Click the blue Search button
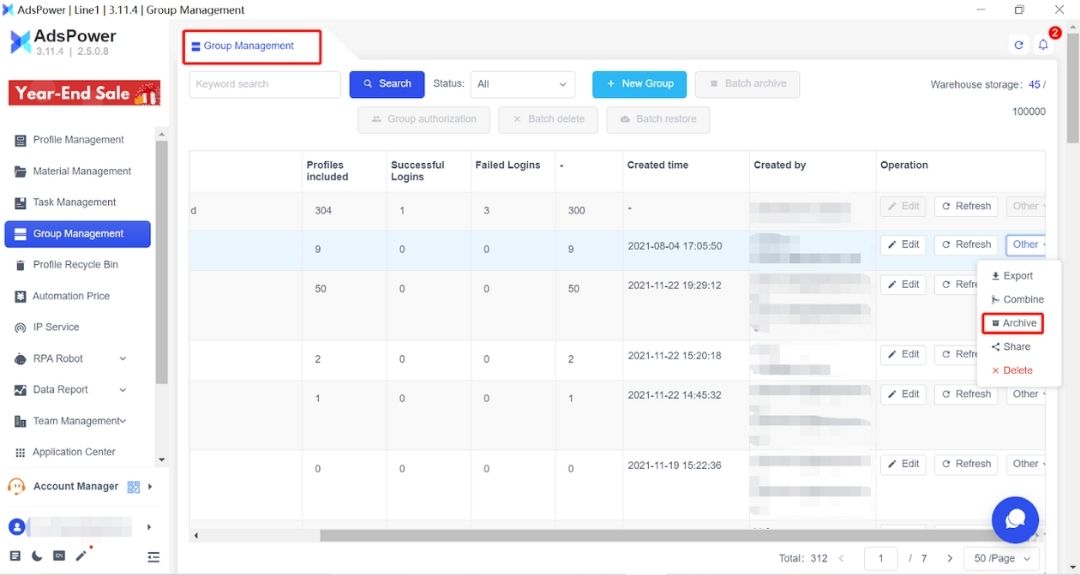This screenshot has width=1080, height=575. click(x=387, y=84)
